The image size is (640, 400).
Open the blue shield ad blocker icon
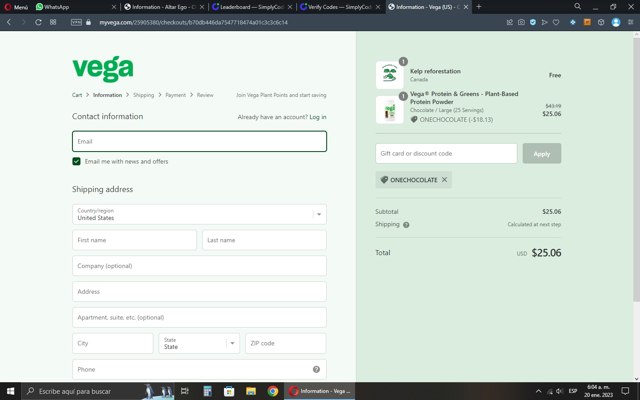[x=533, y=22]
